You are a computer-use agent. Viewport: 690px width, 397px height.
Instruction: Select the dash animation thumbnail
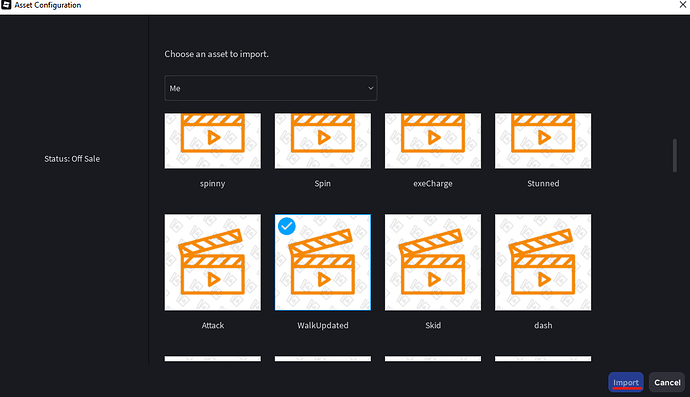(x=543, y=262)
